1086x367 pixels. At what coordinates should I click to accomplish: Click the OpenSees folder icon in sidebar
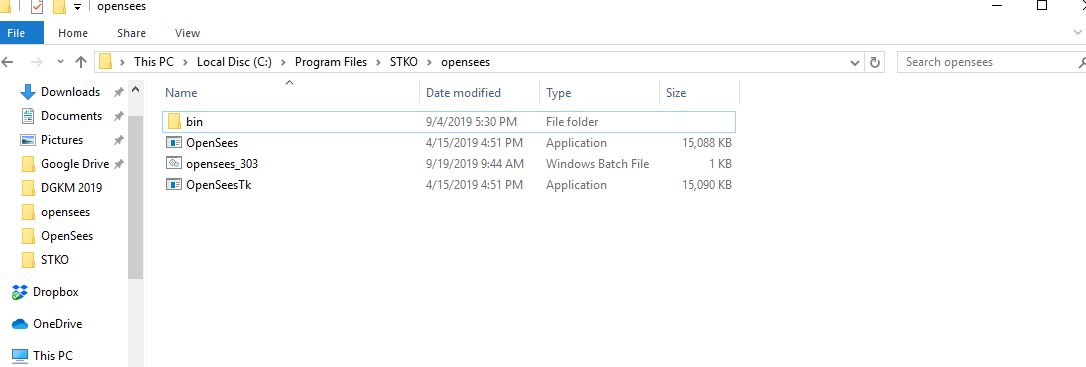[x=28, y=236]
